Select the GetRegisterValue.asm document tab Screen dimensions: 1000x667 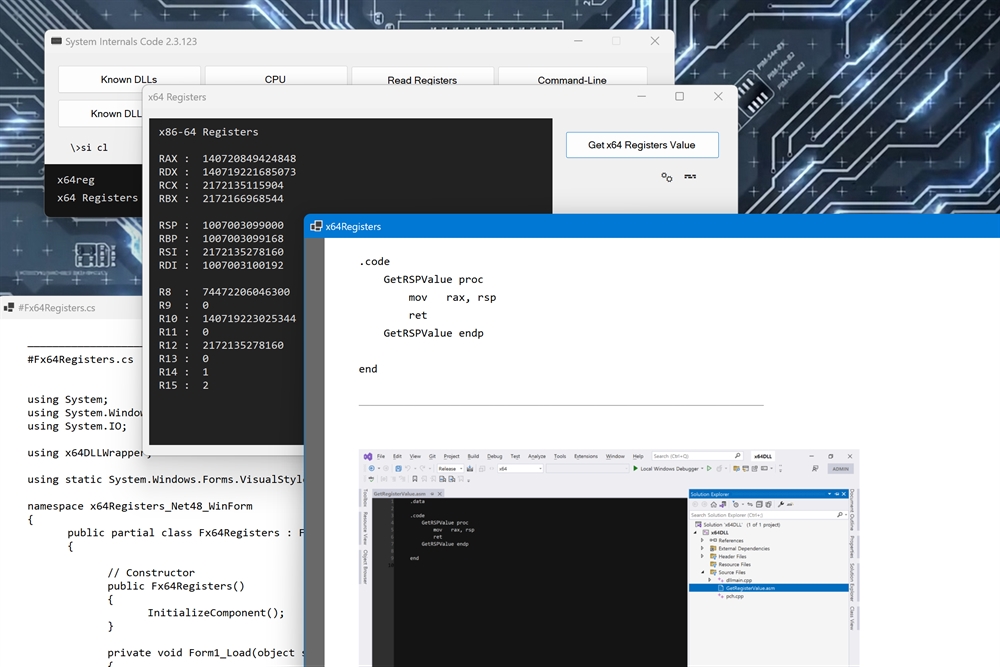398,495
